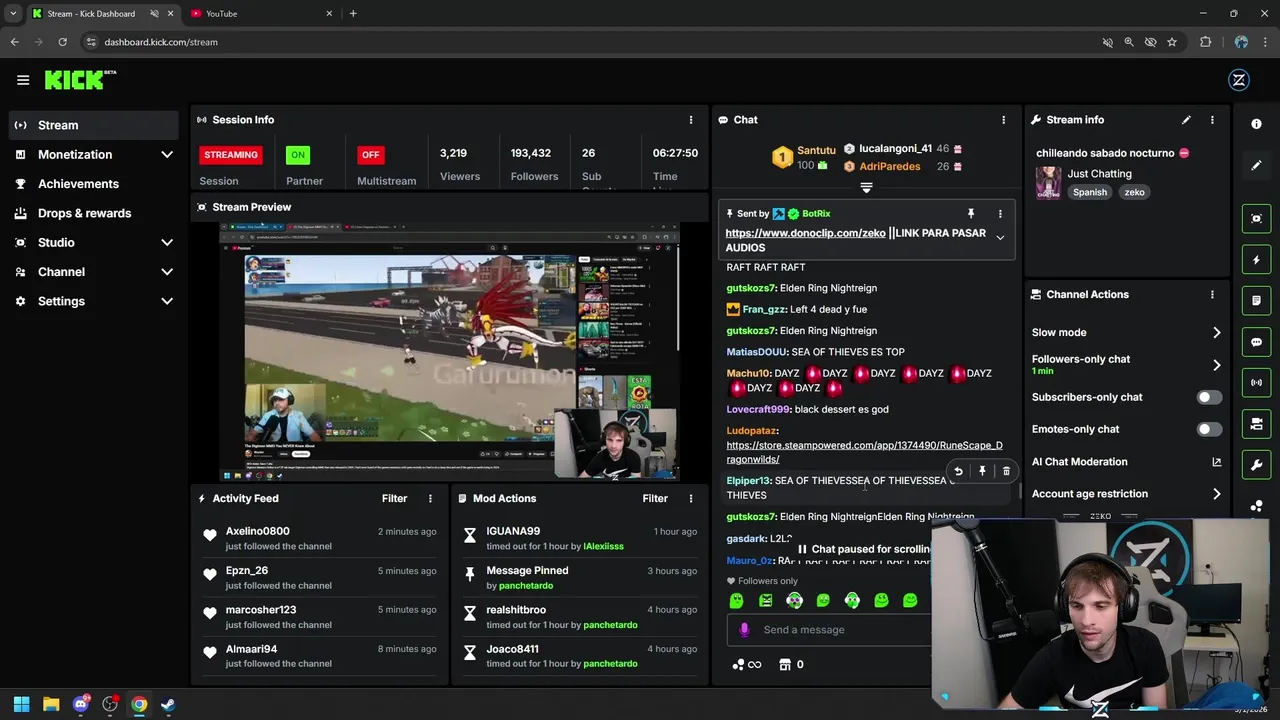Open the user profile avatar menu
Image resolution: width=1280 pixels, height=720 pixels.
coord(1239,80)
